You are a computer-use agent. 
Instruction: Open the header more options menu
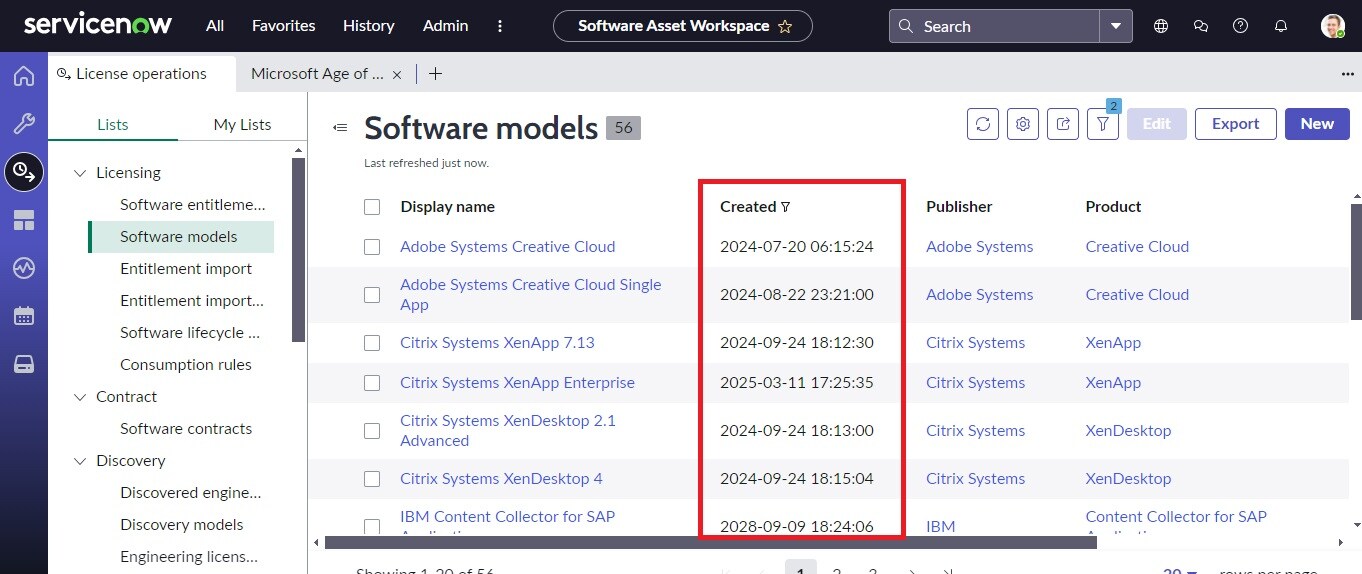point(500,26)
